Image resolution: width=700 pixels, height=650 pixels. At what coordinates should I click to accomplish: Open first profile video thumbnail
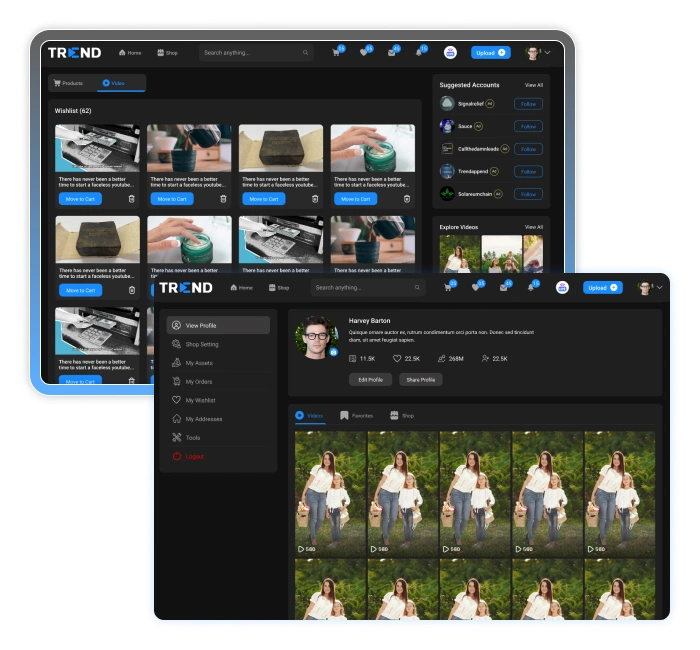[330, 494]
